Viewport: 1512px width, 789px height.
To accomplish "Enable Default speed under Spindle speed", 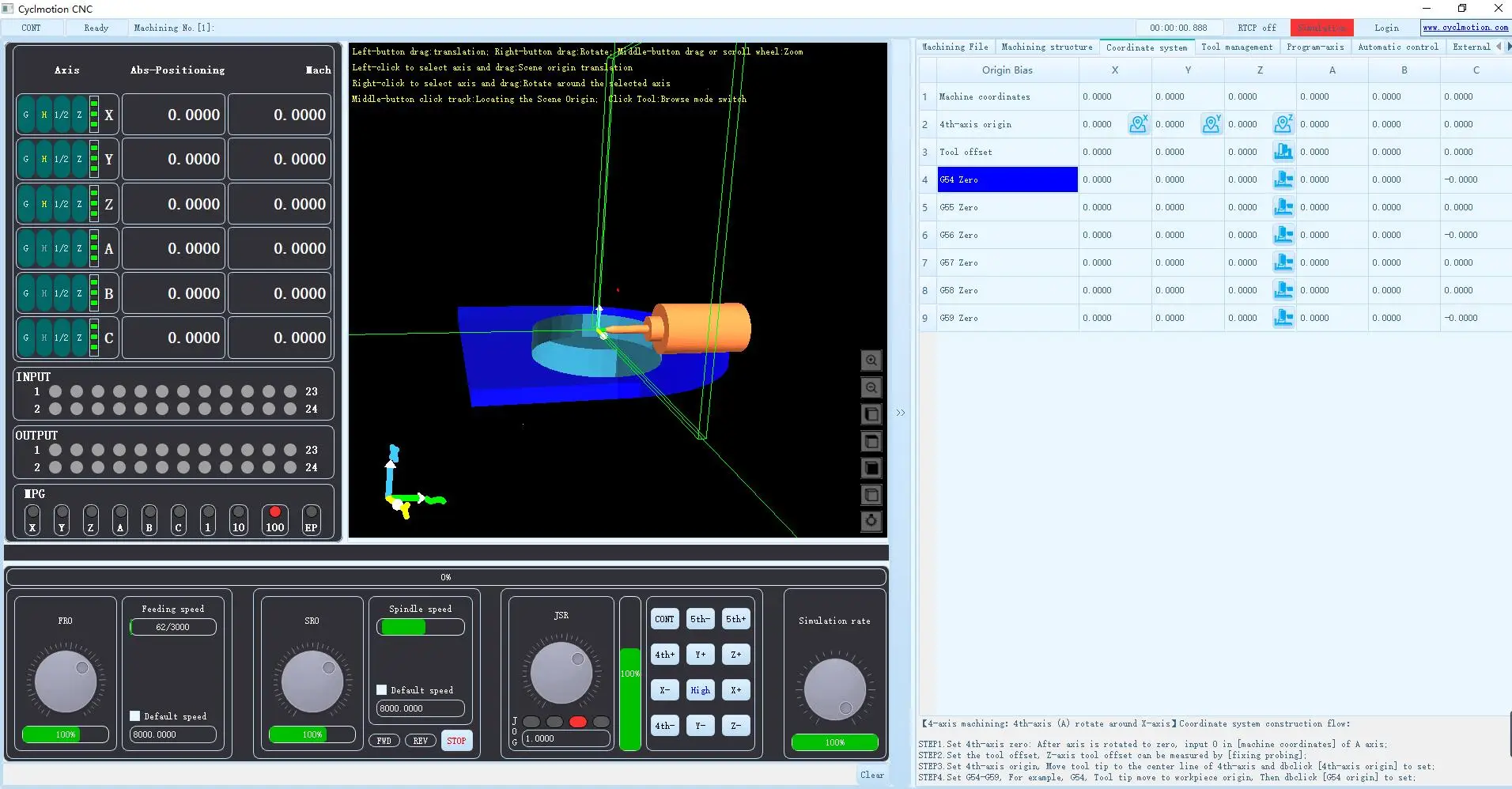I will click(x=382, y=689).
